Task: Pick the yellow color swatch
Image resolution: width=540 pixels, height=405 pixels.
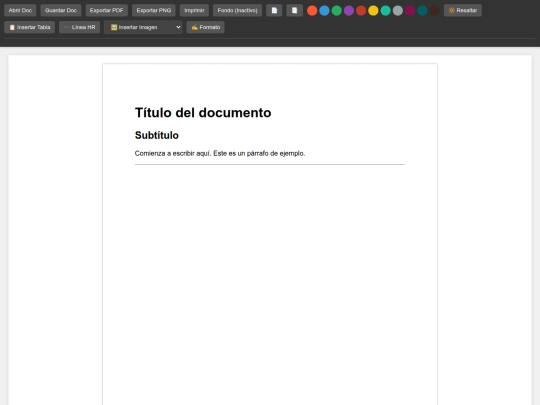Action: pos(373,11)
